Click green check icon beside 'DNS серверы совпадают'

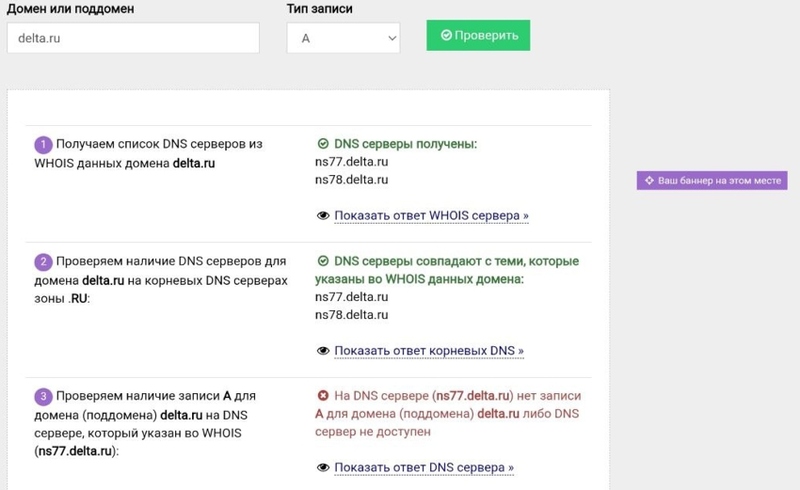point(323,262)
